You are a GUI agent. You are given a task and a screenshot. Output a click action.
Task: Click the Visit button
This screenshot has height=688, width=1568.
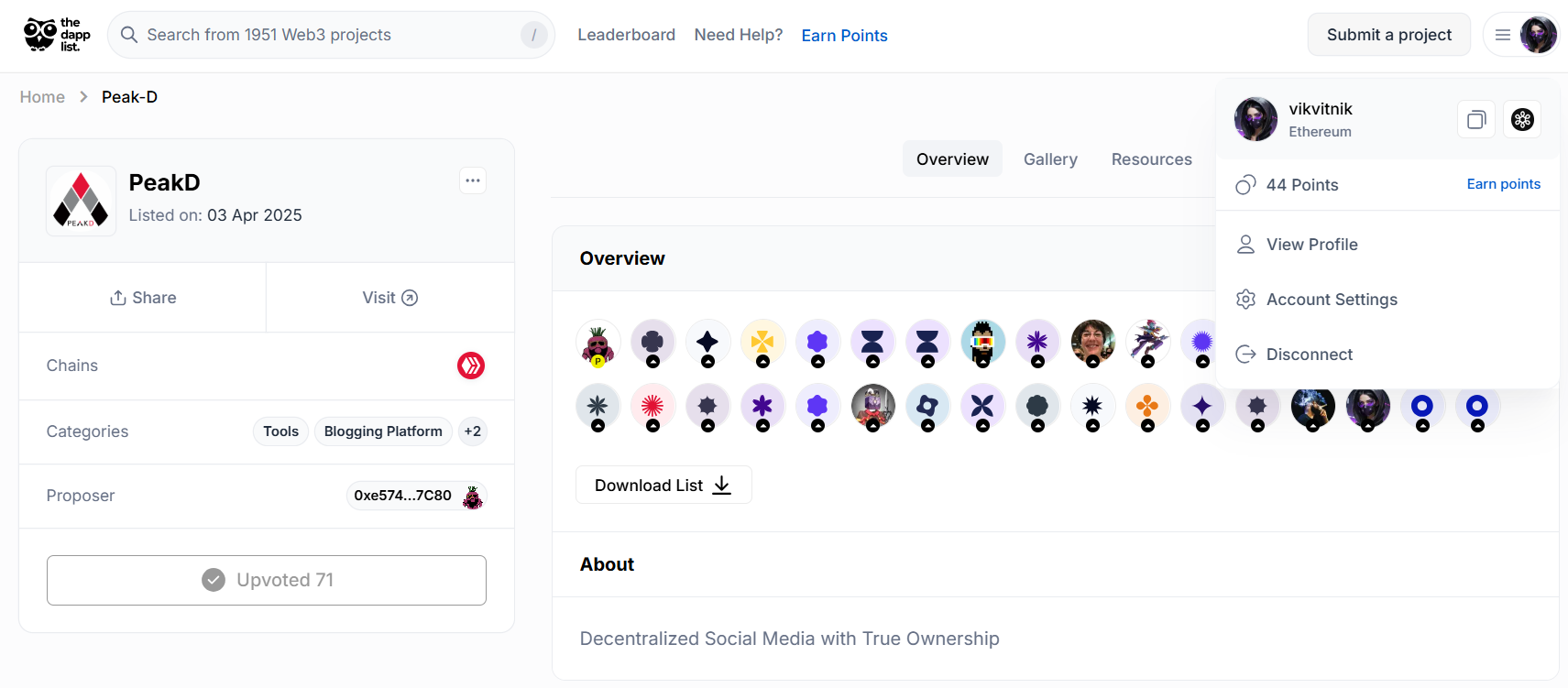[x=390, y=298]
